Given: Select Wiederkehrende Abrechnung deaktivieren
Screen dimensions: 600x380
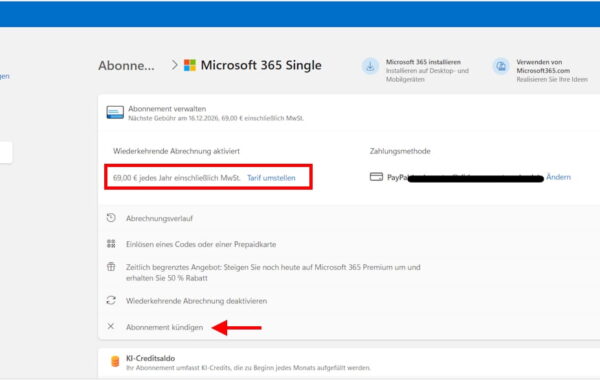Looking at the screenshot, I should (196, 301).
